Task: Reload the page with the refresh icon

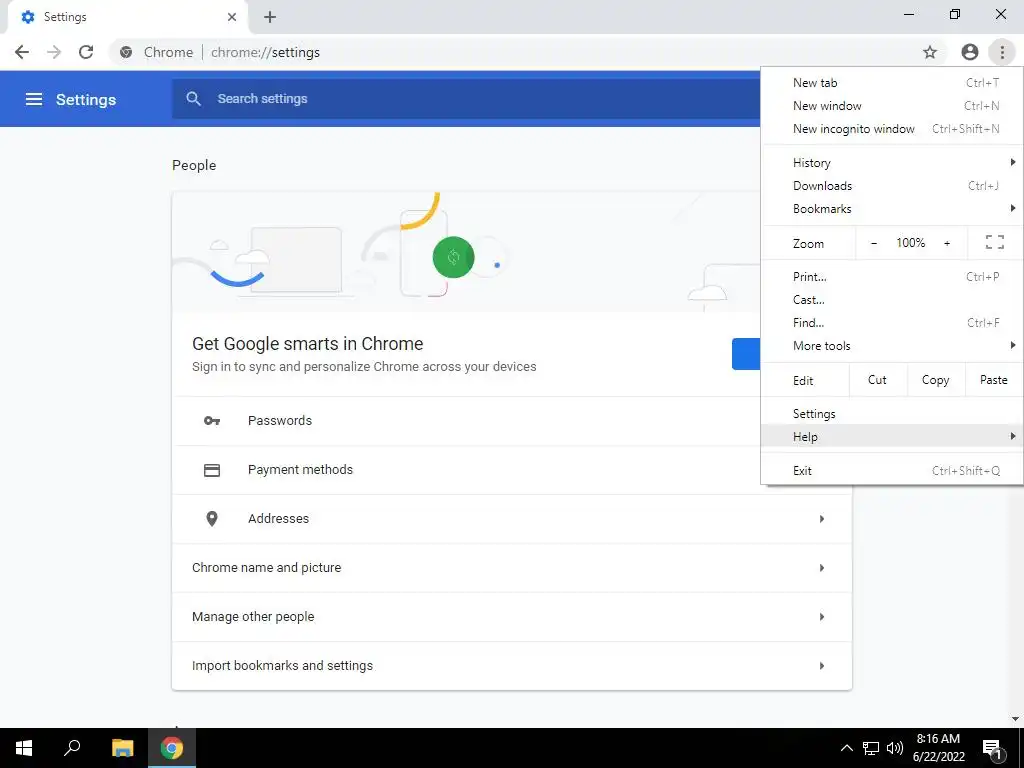Action: (86, 52)
